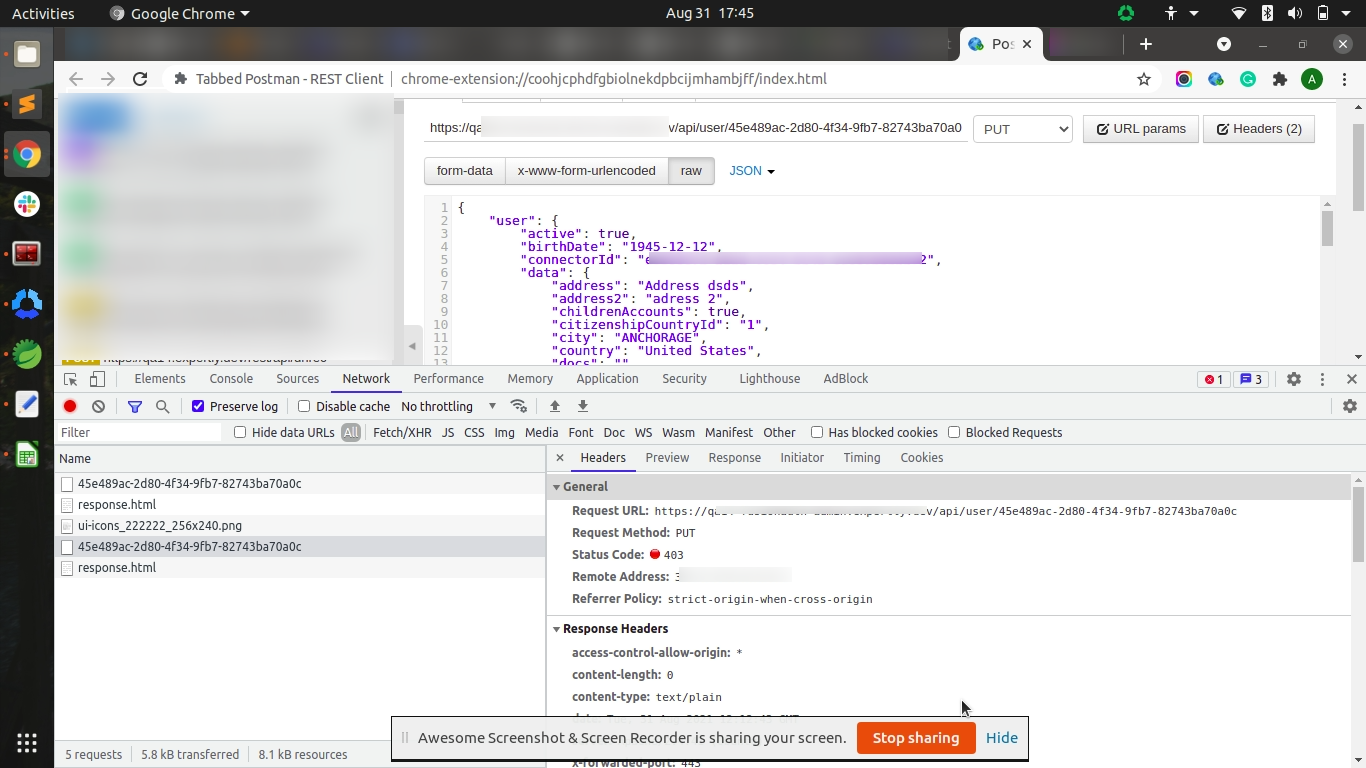Open the Chrome extensions puzzle icon

coord(1279,79)
